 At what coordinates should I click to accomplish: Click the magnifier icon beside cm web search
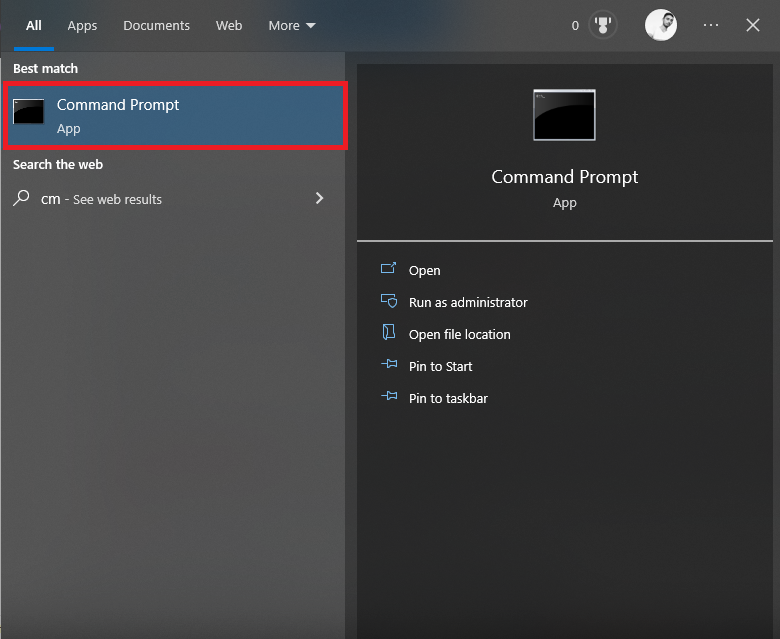21,198
